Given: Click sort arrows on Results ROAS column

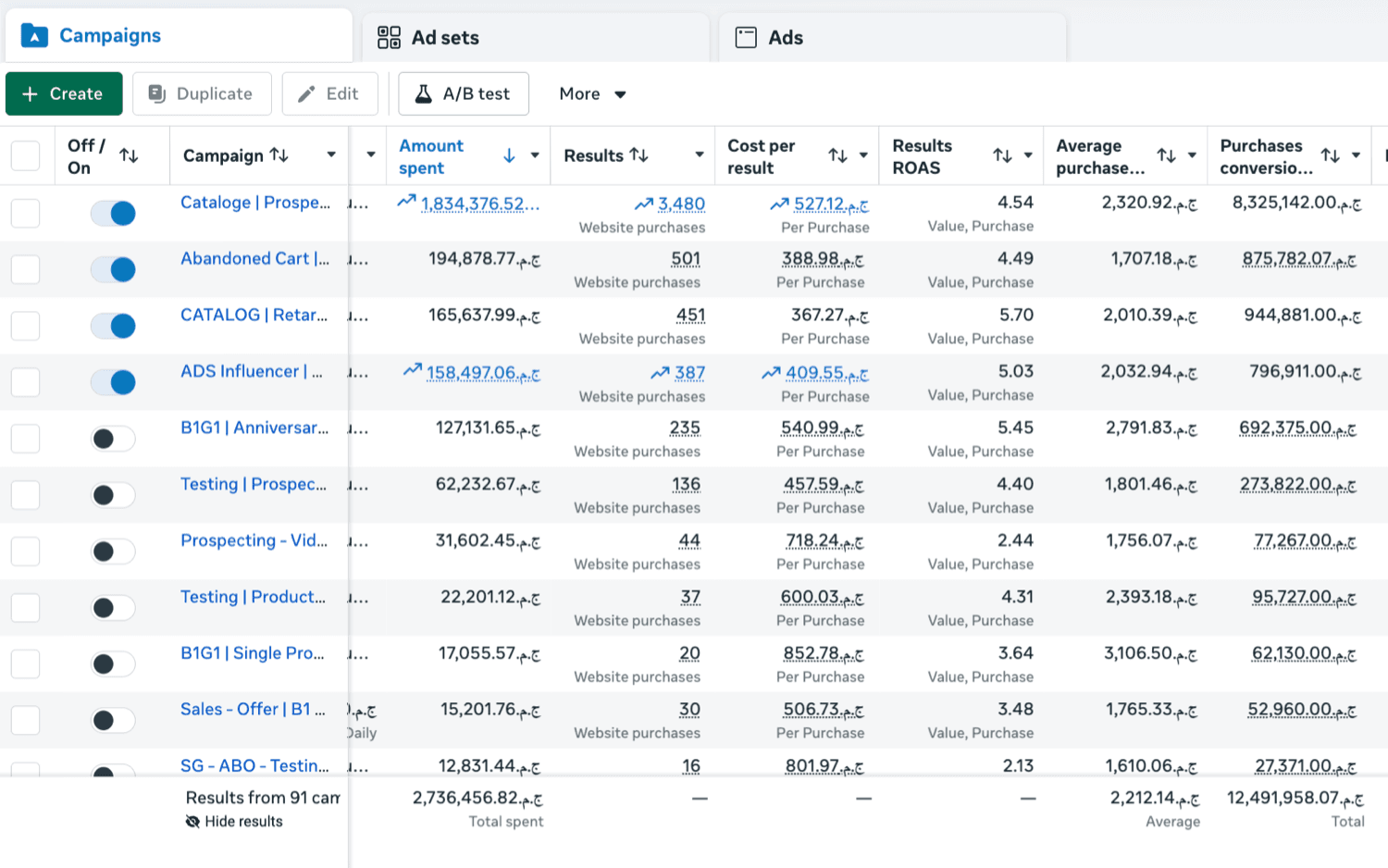Looking at the screenshot, I should point(1002,155).
